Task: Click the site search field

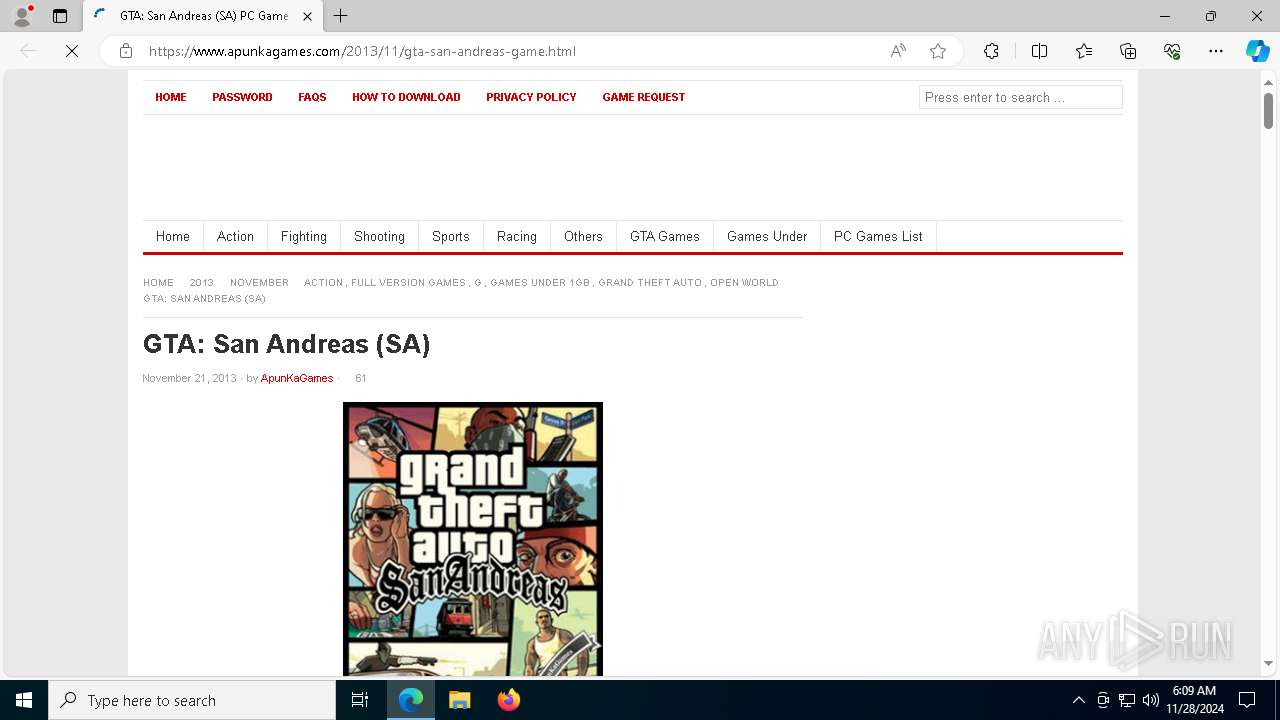Action: tap(1020, 97)
